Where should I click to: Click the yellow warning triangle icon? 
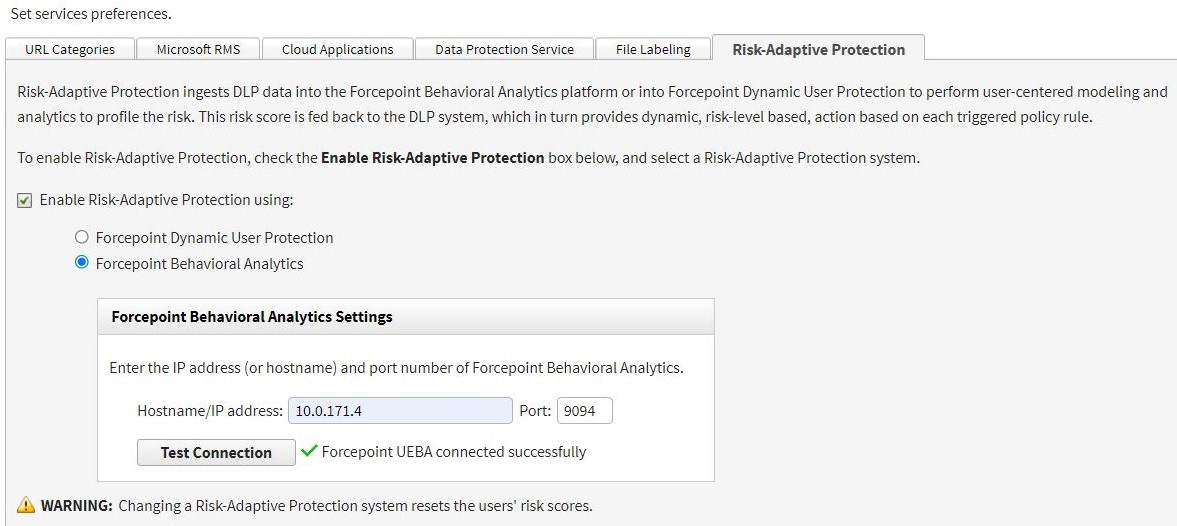(x=26, y=505)
